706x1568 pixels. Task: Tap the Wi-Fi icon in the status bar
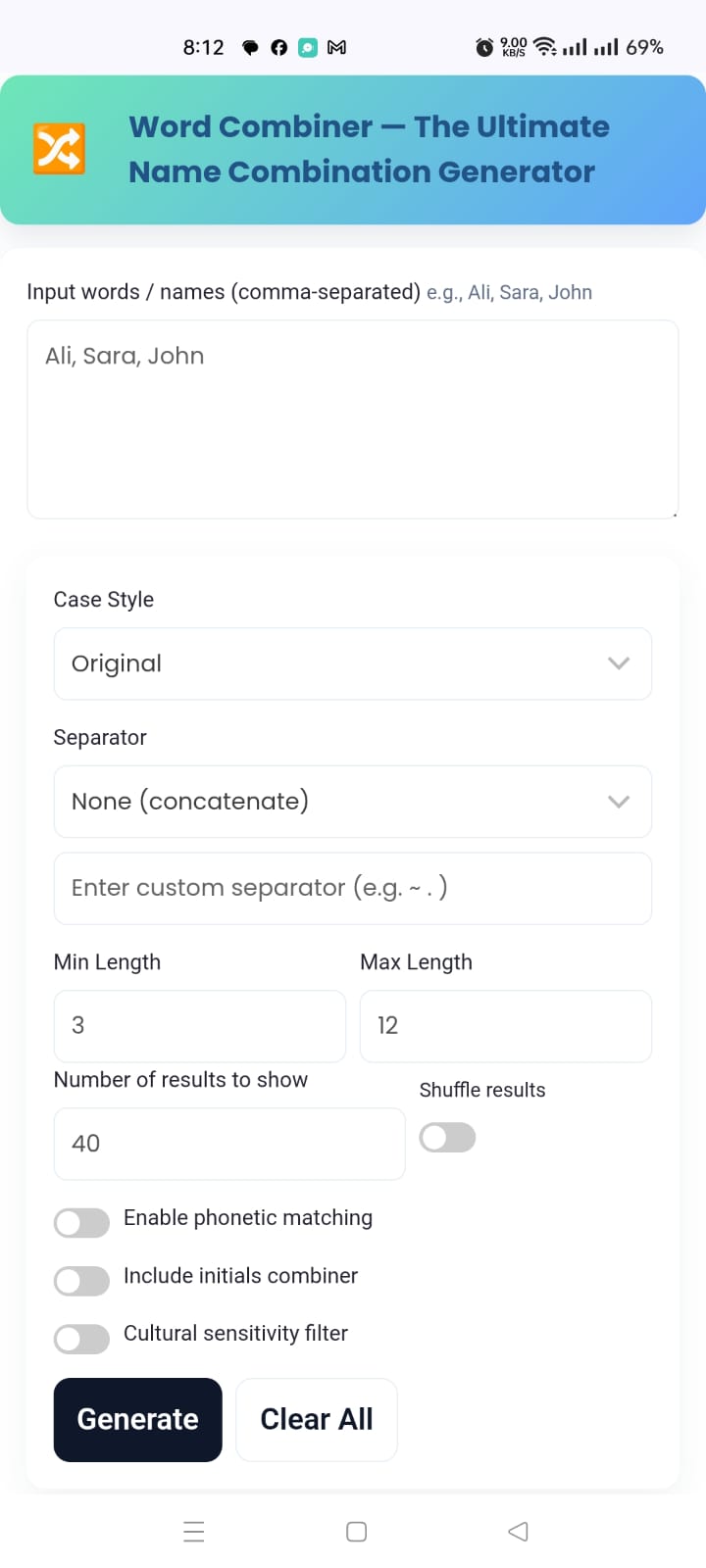coord(545,46)
